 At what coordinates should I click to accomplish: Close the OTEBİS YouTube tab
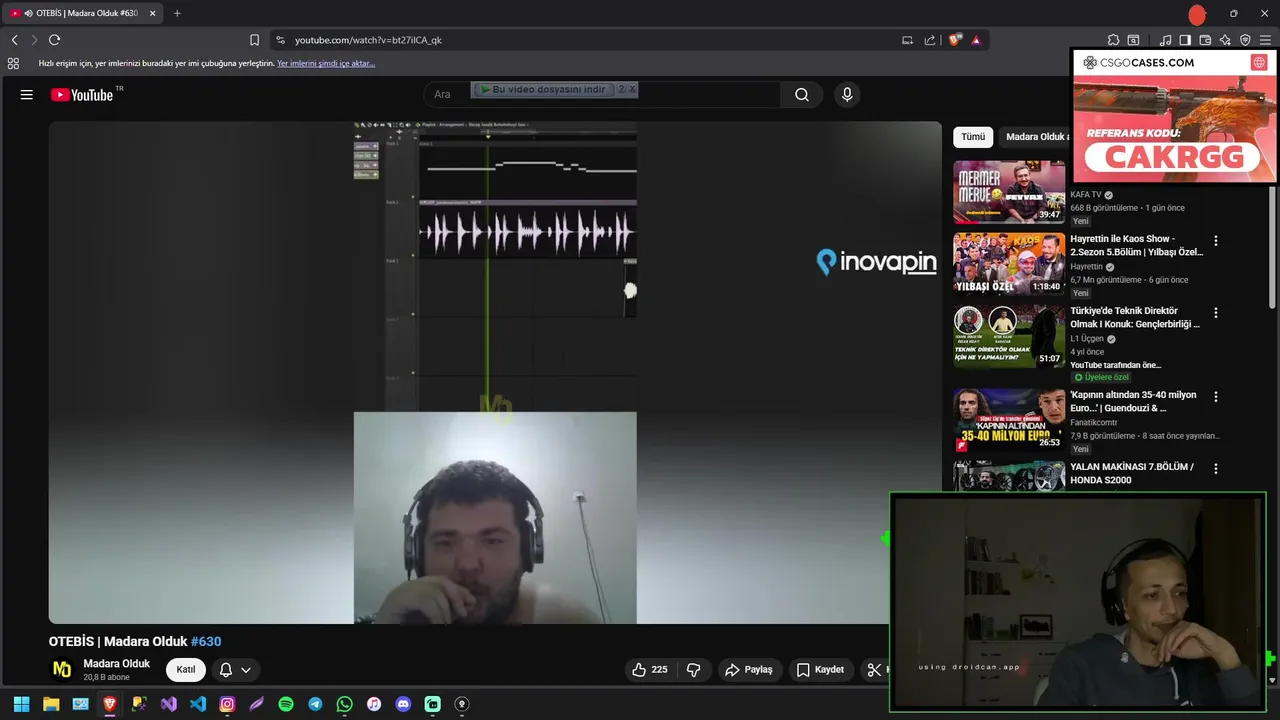pyautogui.click(x=152, y=13)
